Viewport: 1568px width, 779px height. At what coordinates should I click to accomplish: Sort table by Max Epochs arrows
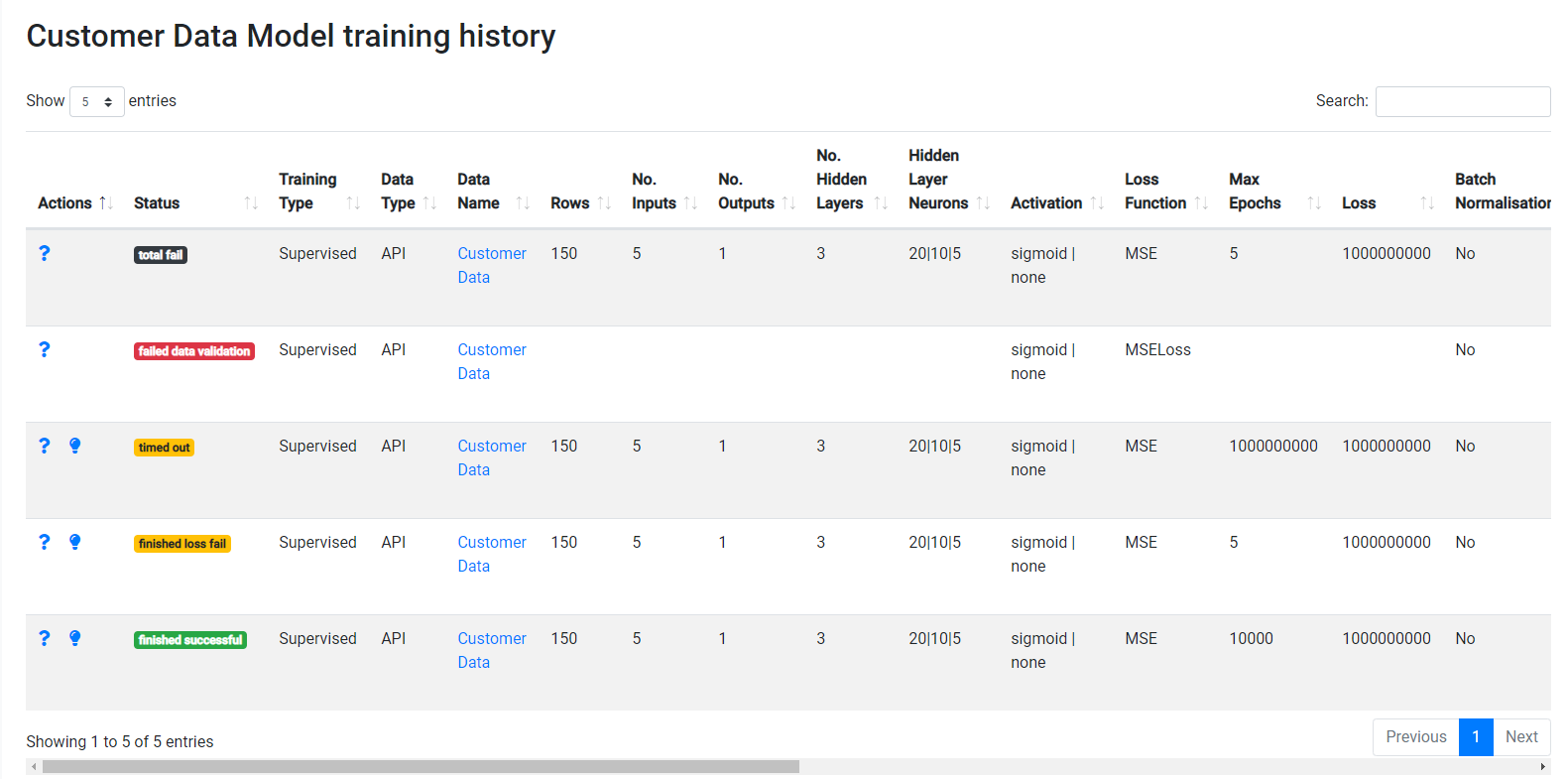1314,202
